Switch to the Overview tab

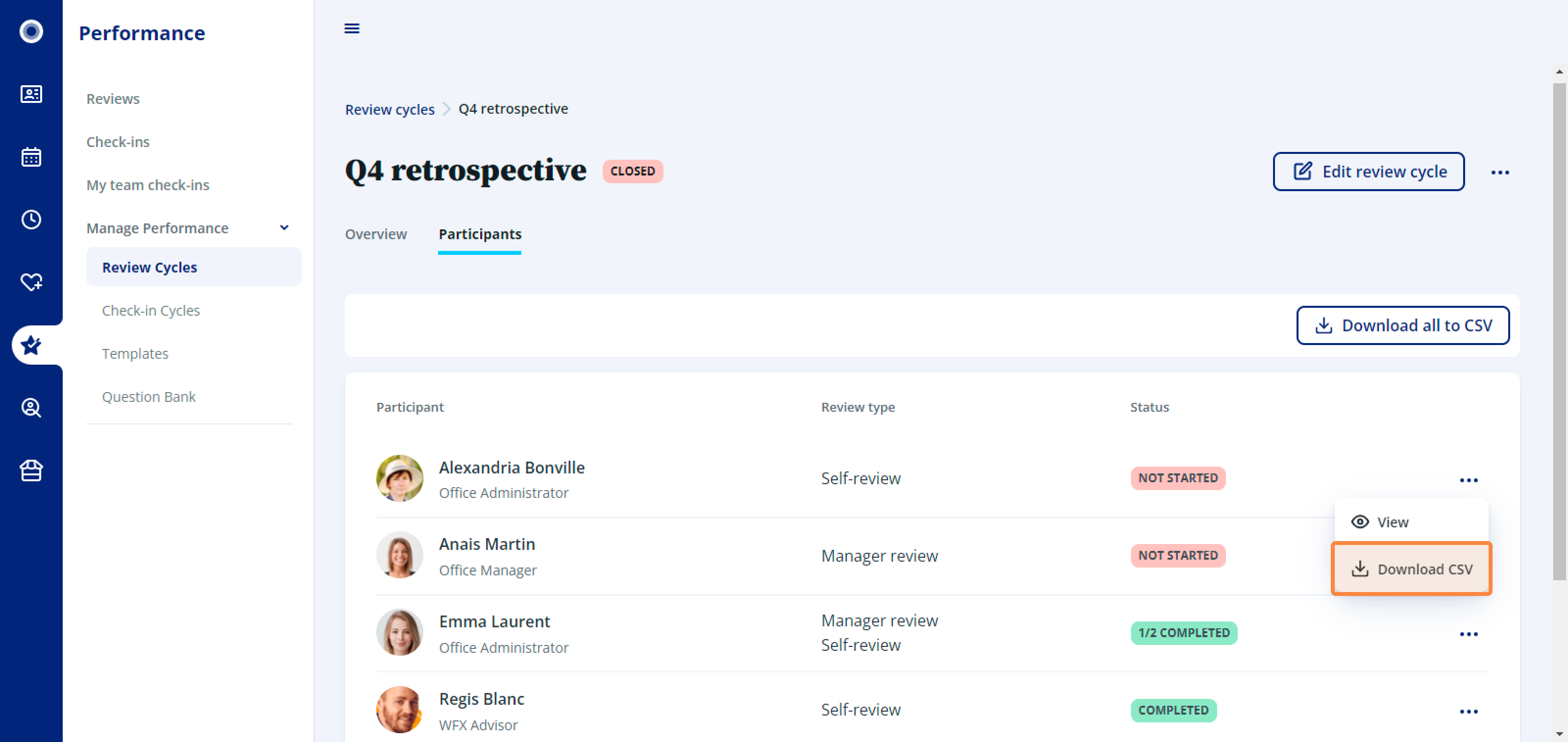[x=375, y=234]
